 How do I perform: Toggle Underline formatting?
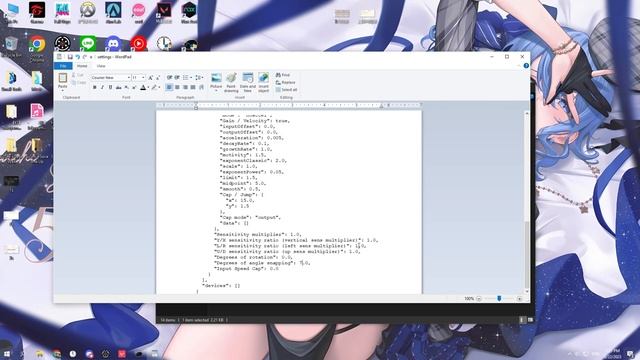point(110,87)
